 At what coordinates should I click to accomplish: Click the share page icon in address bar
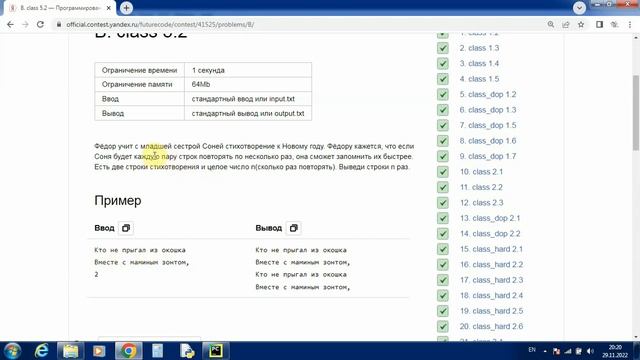pyautogui.click(x=566, y=24)
